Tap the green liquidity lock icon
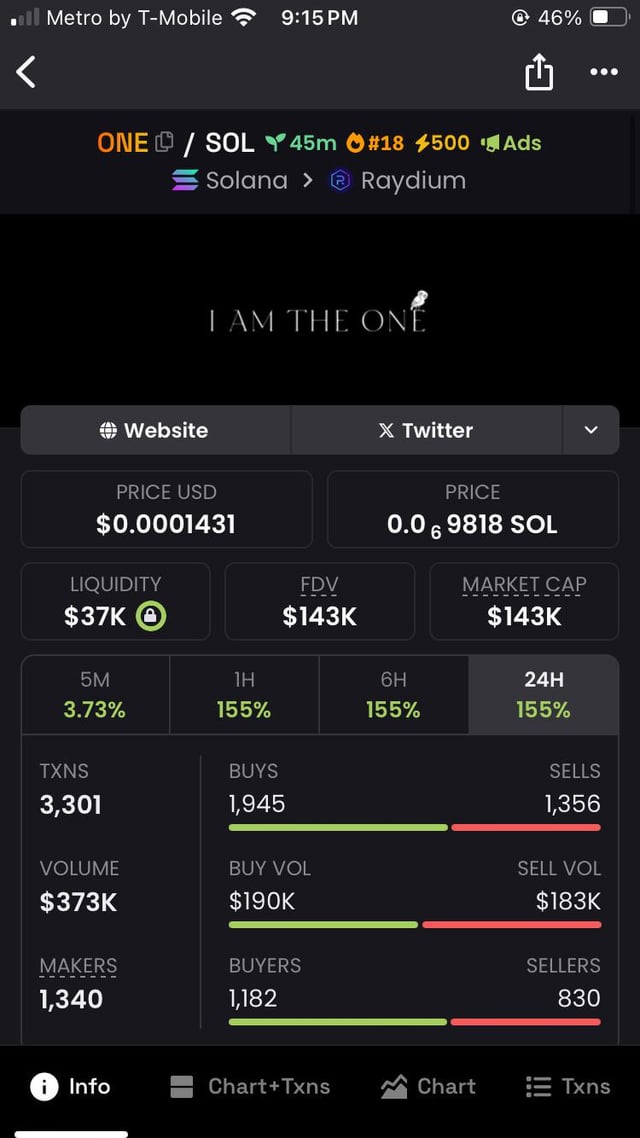The height and width of the screenshot is (1138, 640). (x=150, y=616)
